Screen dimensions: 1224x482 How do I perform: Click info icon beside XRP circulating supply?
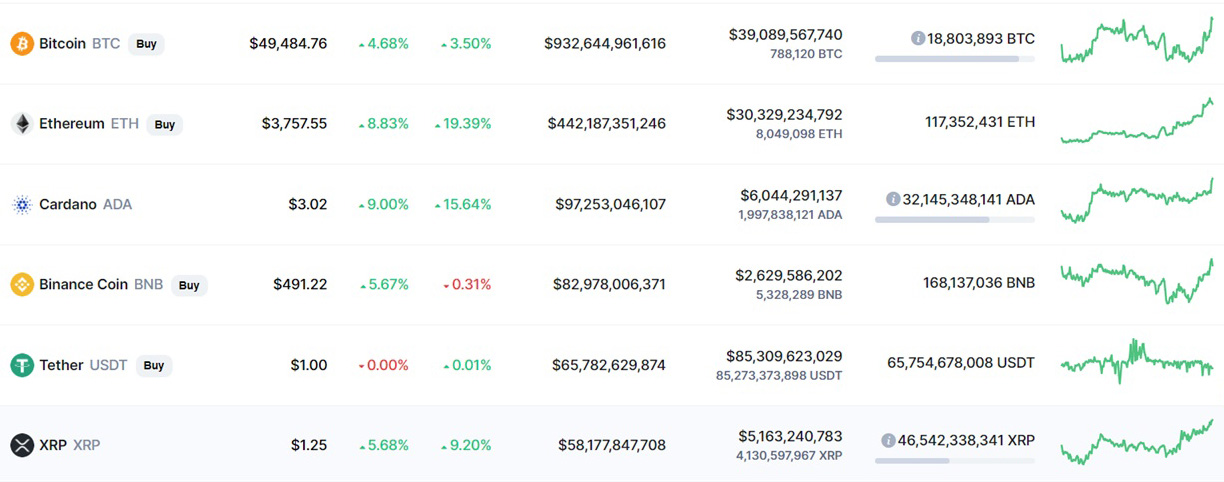pyautogui.click(x=888, y=440)
